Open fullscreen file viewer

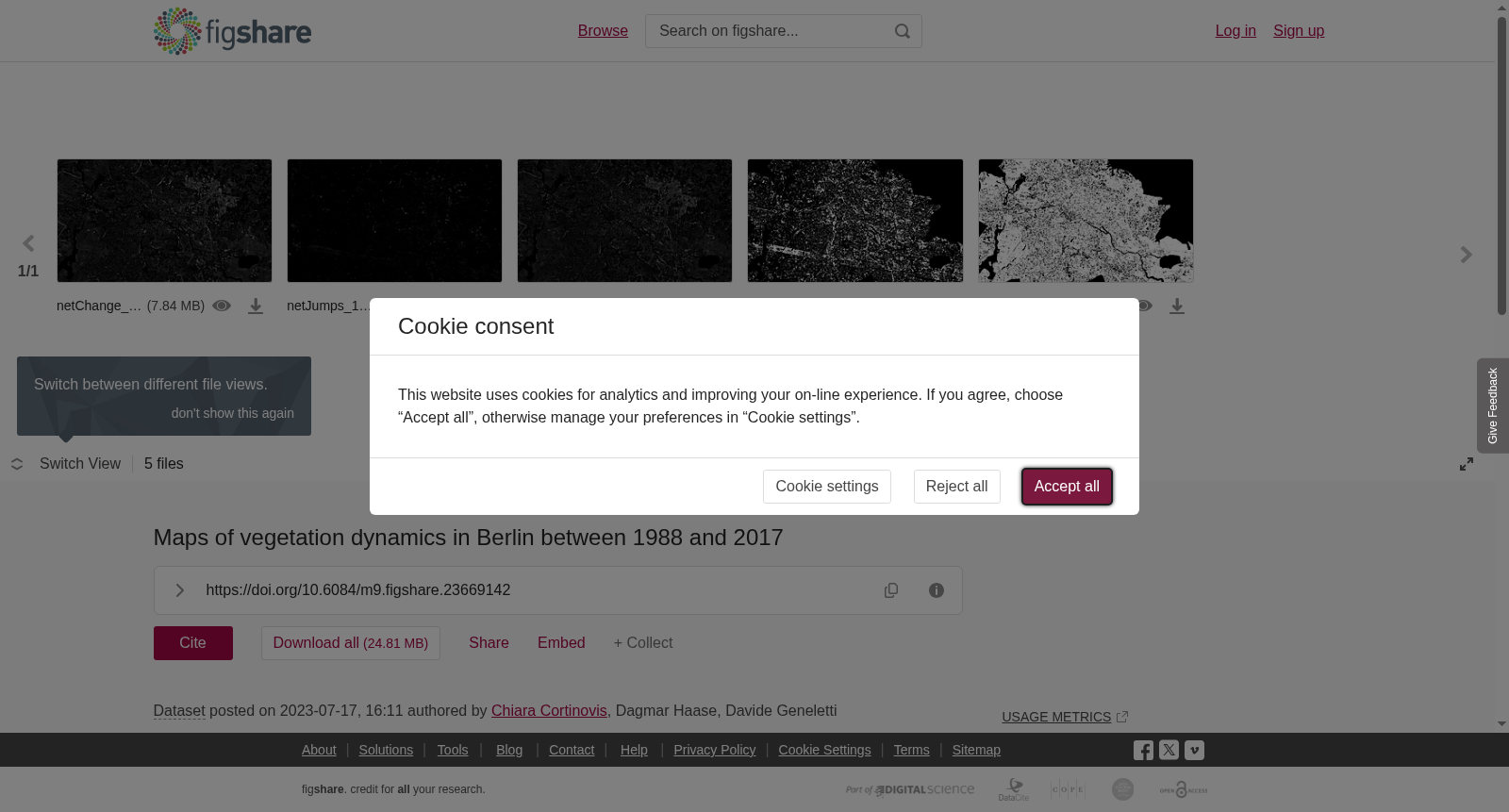[x=1467, y=464]
